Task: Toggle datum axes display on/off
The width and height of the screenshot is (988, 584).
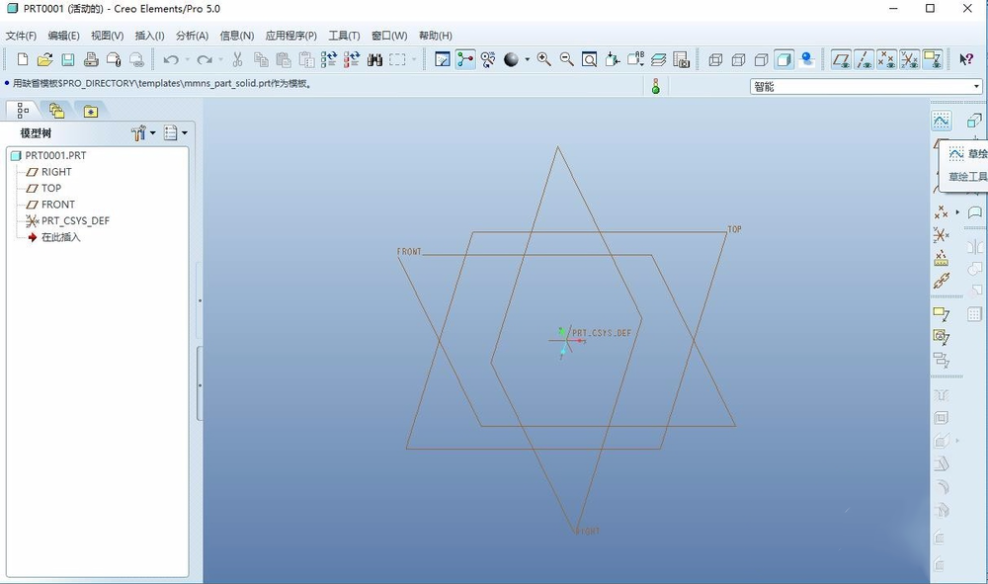Action: pos(864,60)
